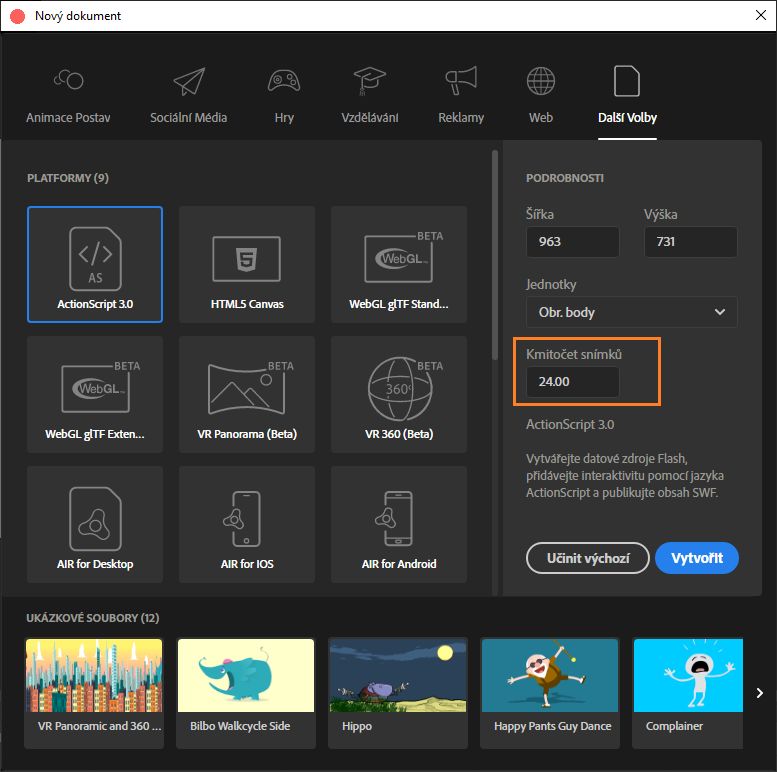
Task: Click the Jednotky dropdown chevron arrow
Action: click(720, 312)
